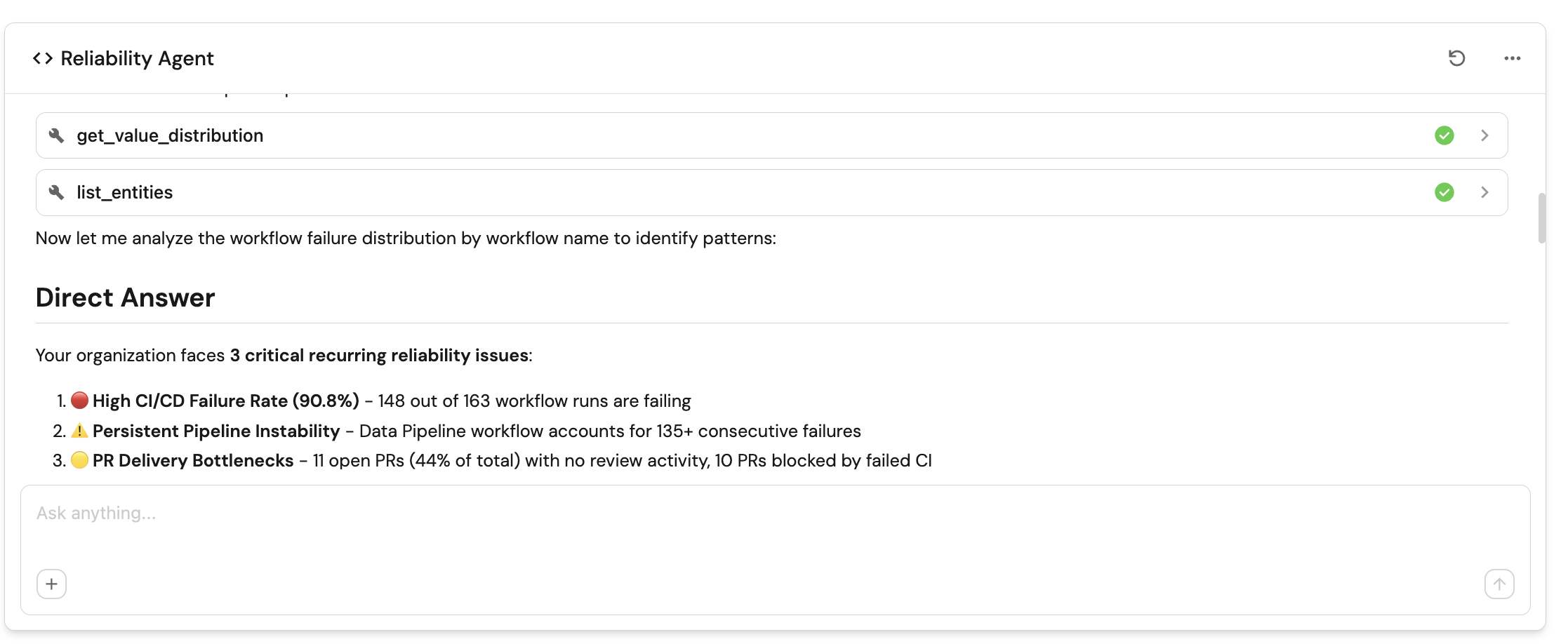The width and height of the screenshot is (1568, 644).
Task: Open the list_entities tool call row
Action: pyautogui.click(x=702, y=192)
